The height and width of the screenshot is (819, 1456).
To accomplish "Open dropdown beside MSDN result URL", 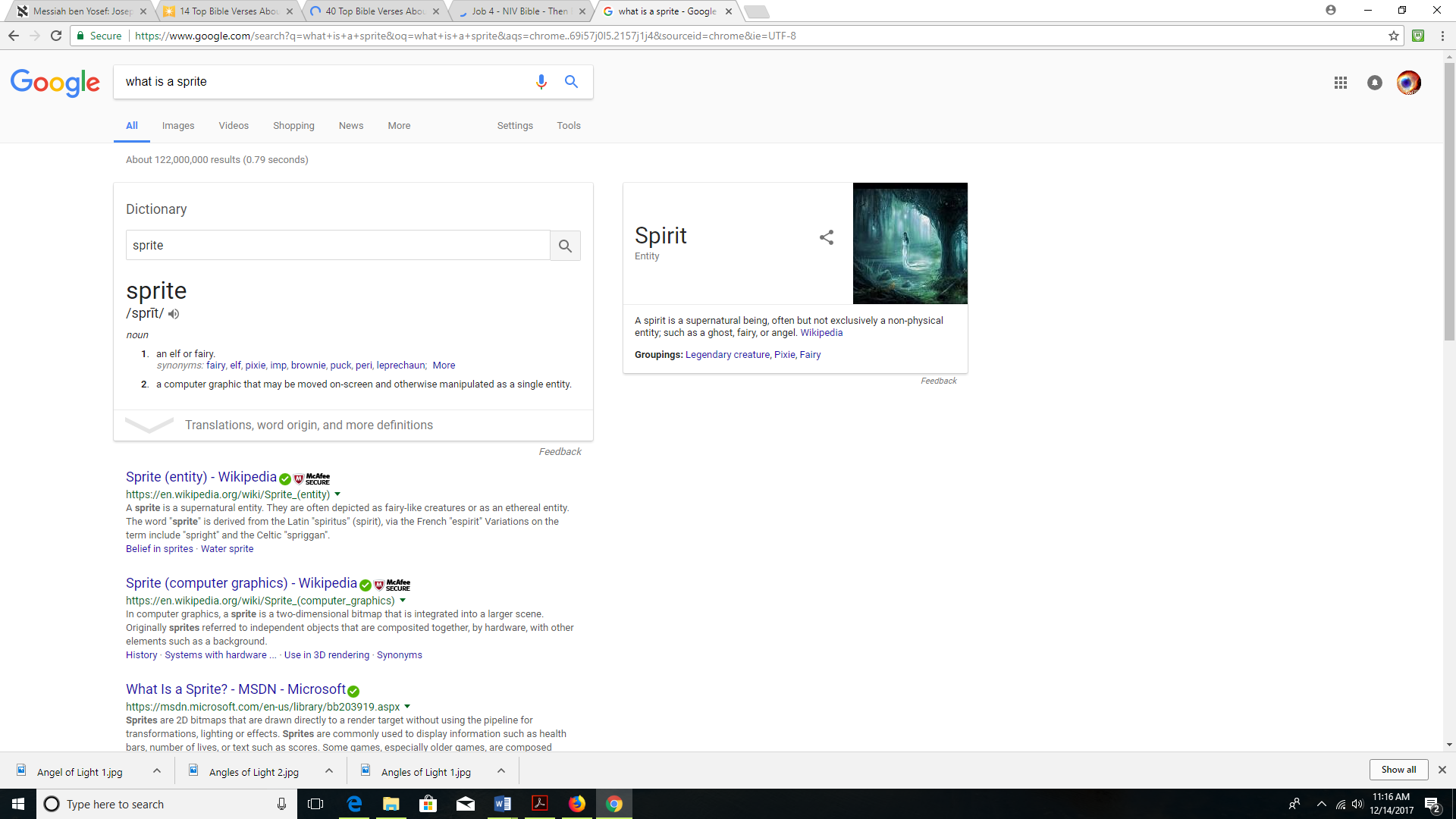I will point(407,707).
